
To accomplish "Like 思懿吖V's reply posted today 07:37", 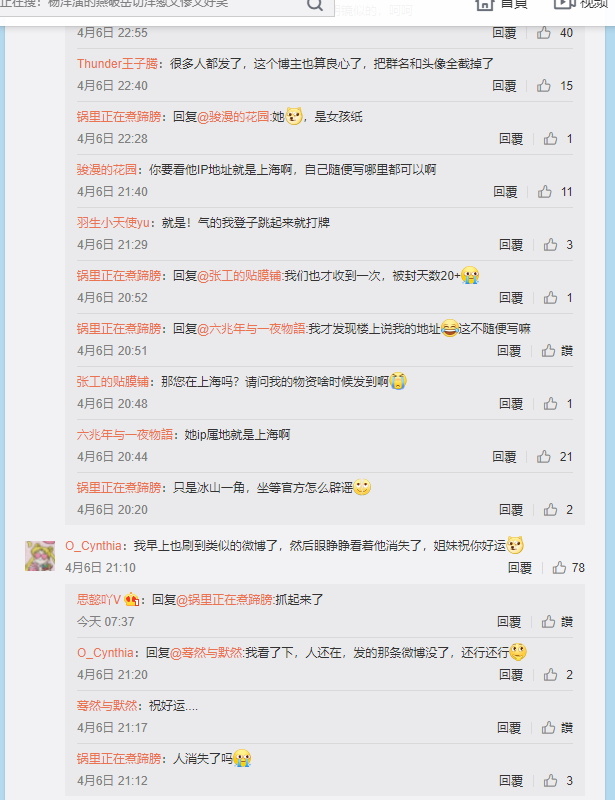I will click(x=549, y=621).
